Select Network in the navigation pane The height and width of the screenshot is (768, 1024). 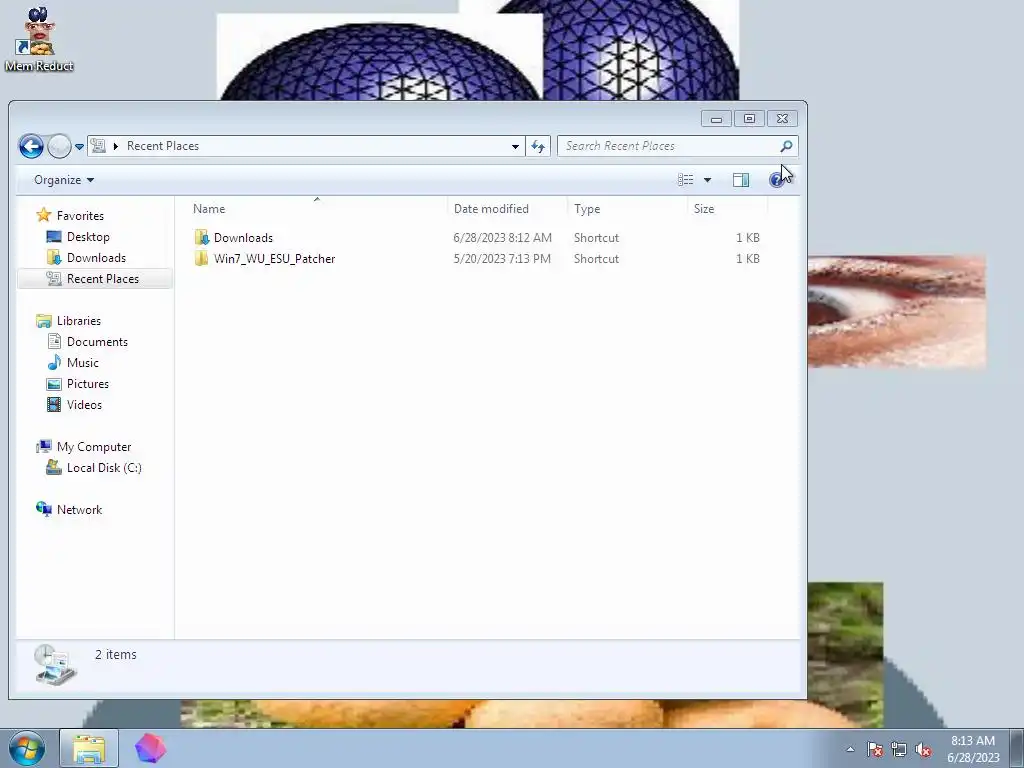point(79,509)
